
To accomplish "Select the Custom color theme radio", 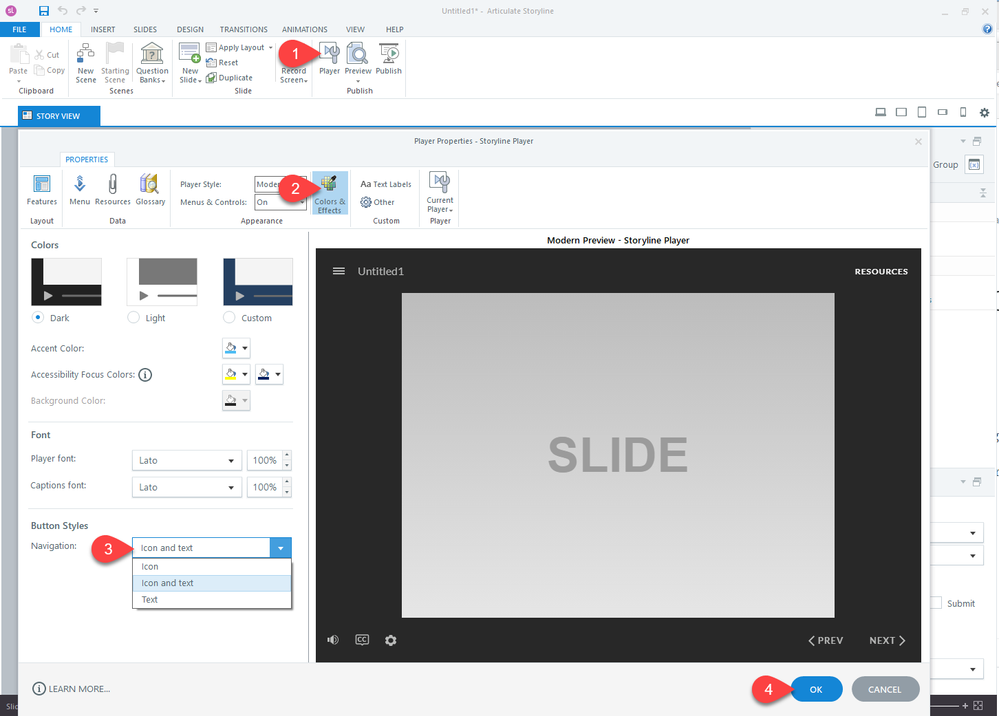I will [229, 318].
